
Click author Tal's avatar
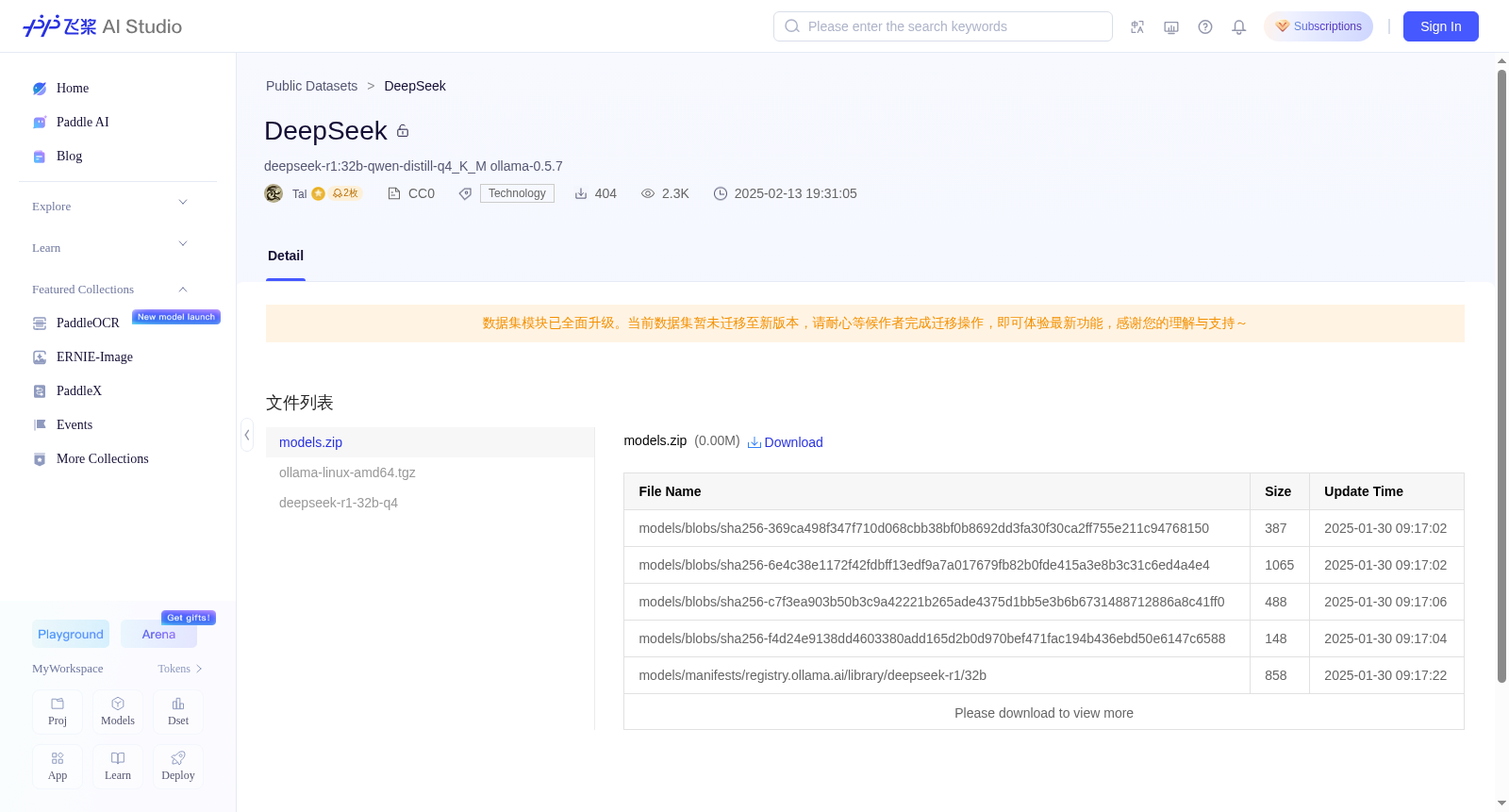pyautogui.click(x=274, y=193)
